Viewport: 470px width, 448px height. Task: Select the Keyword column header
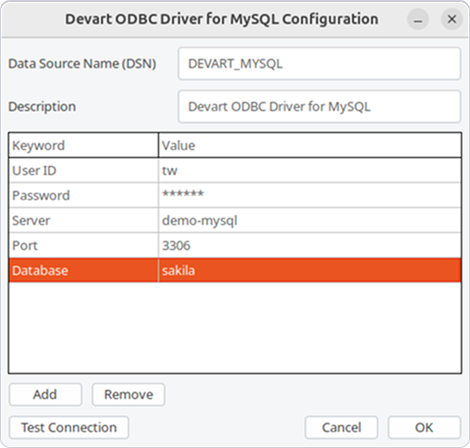click(83, 145)
